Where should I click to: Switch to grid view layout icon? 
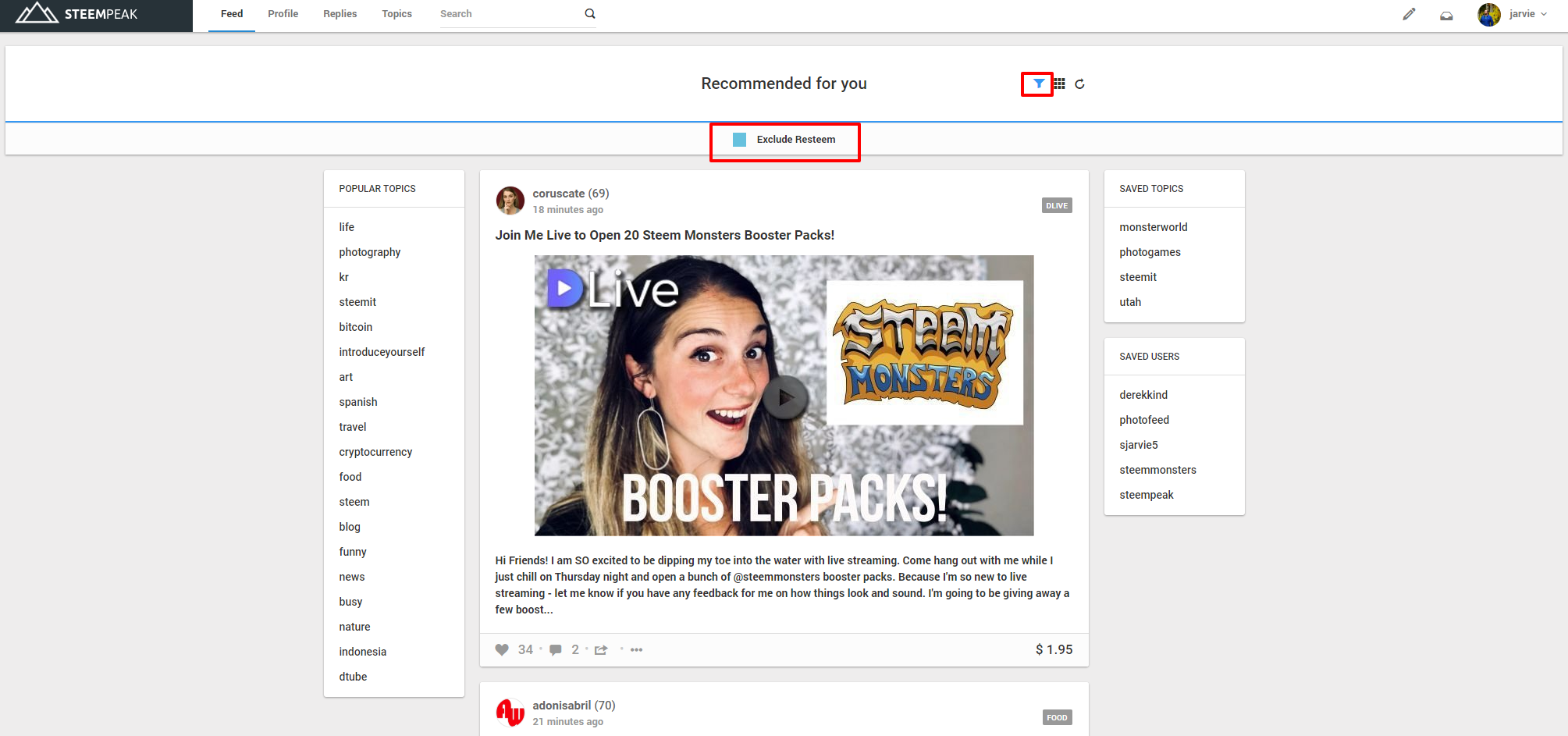(x=1059, y=84)
